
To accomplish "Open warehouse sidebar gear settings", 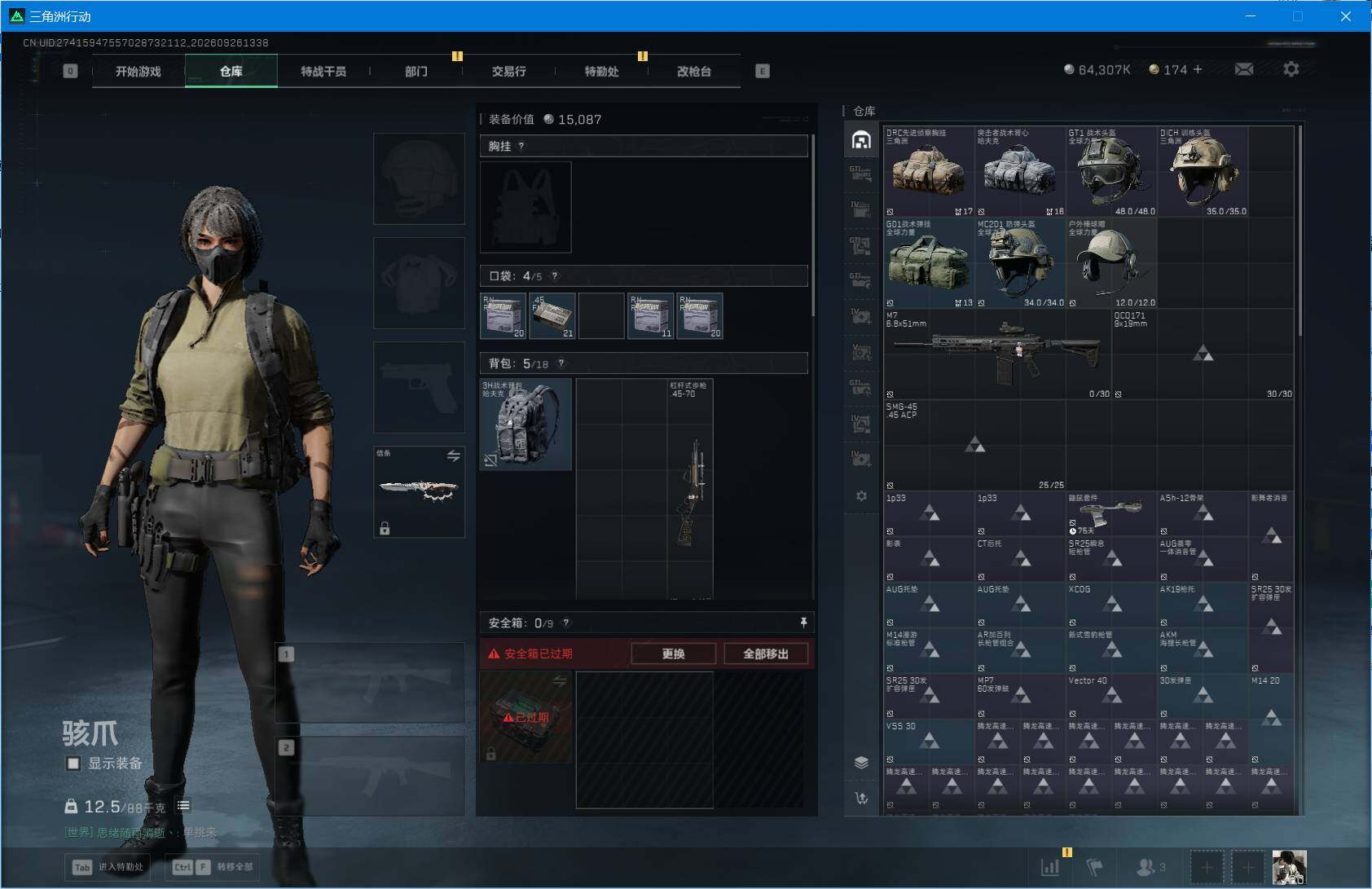I will (x=861, y=495).
